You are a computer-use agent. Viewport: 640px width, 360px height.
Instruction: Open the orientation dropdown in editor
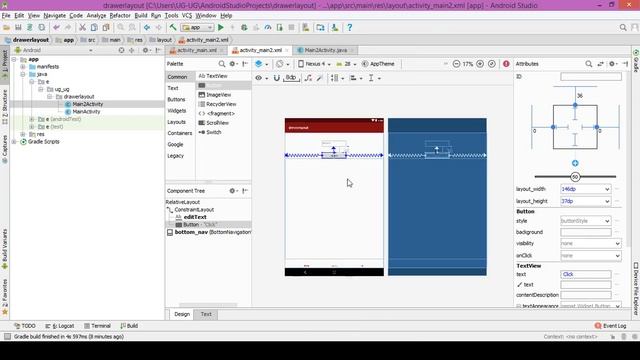[x=282, y=64]
